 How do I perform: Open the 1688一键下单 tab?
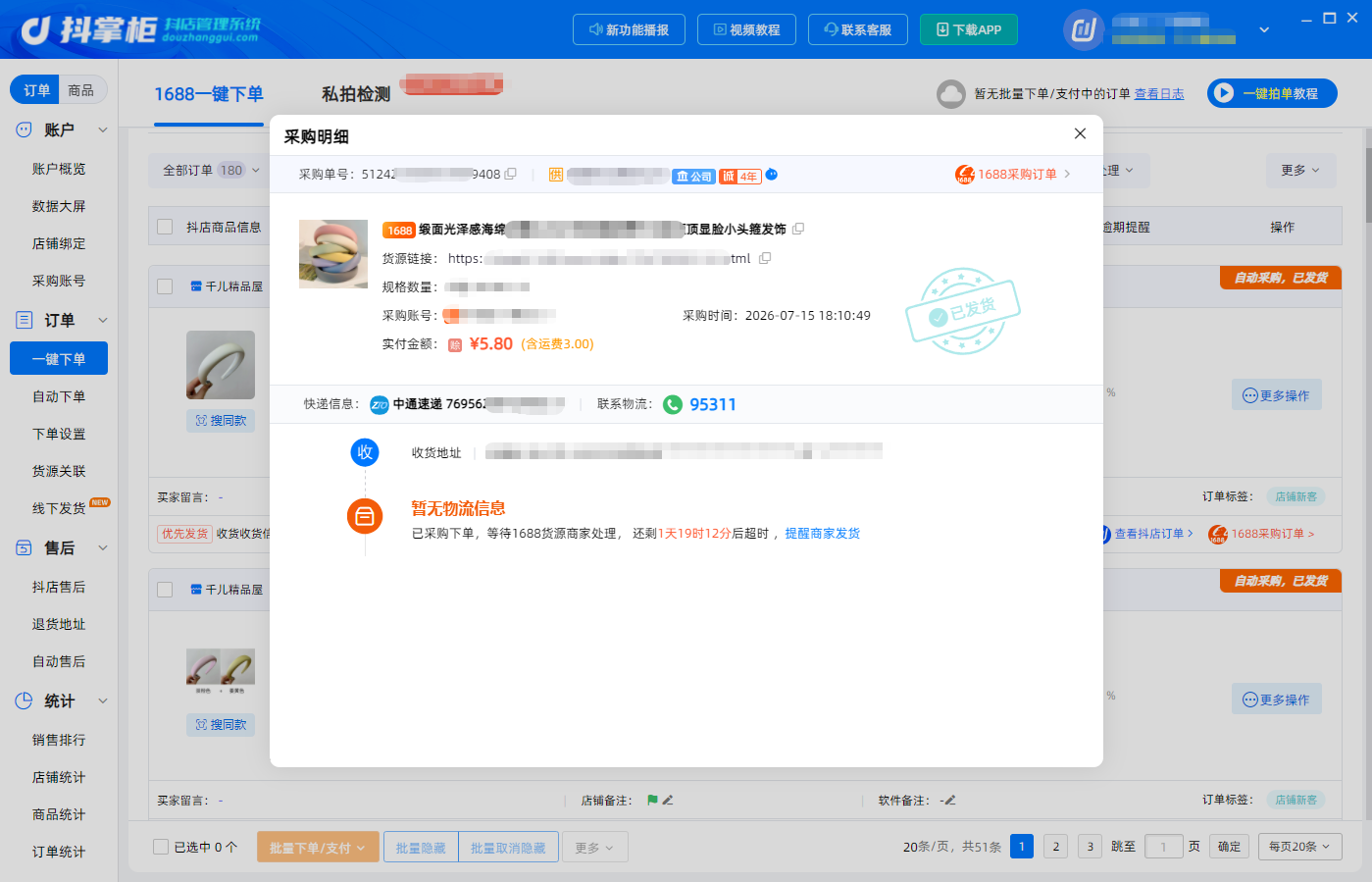point(209,94)
